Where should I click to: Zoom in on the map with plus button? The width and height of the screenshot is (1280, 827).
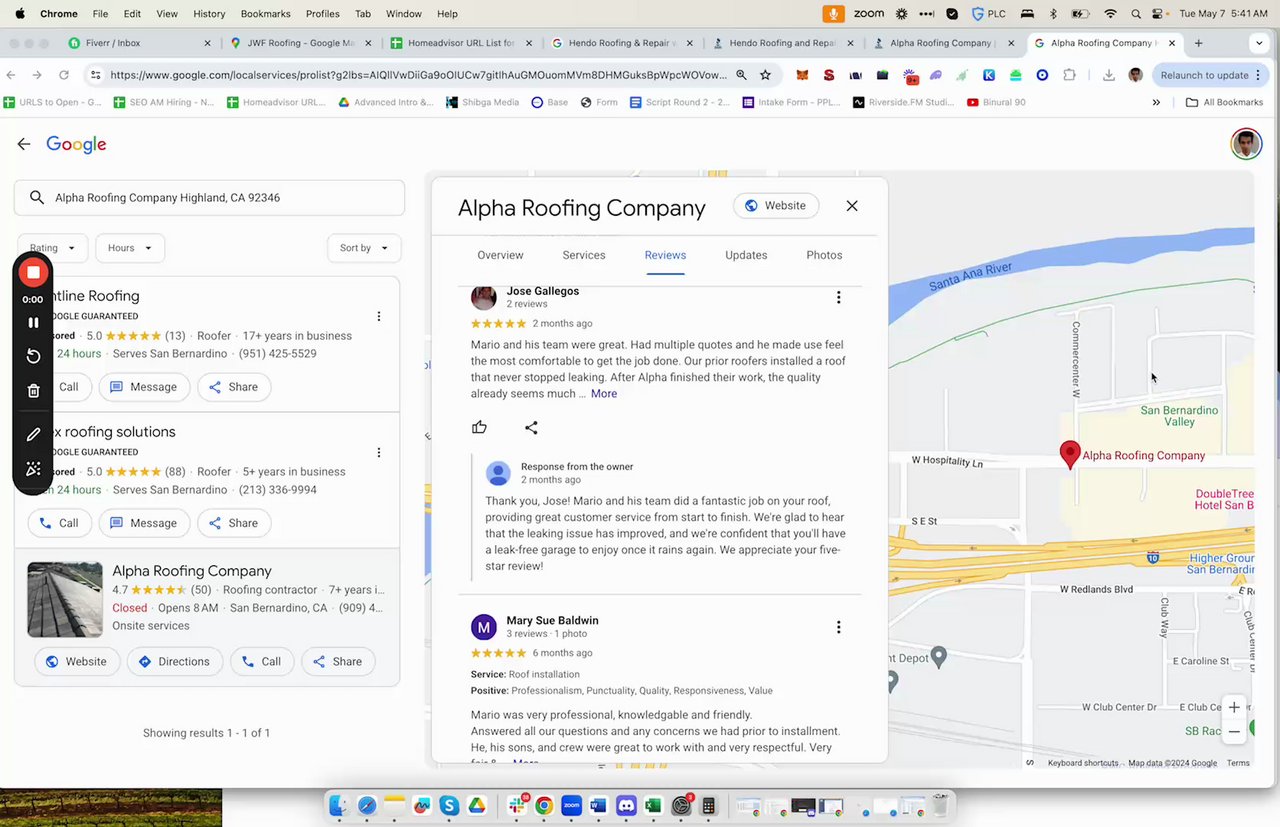(x=1234, y=707)
